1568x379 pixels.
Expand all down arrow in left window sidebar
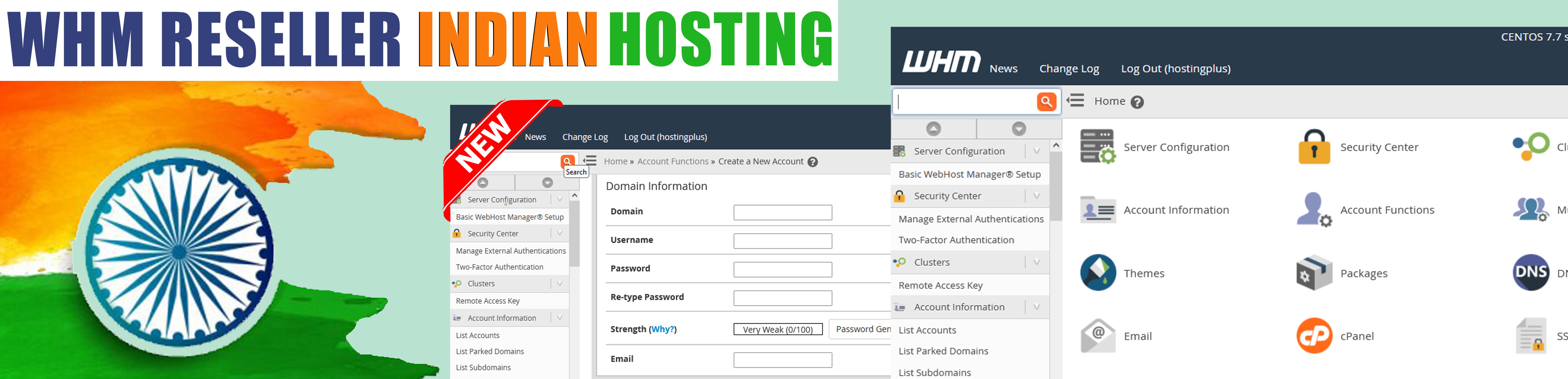tap(547, 183)
